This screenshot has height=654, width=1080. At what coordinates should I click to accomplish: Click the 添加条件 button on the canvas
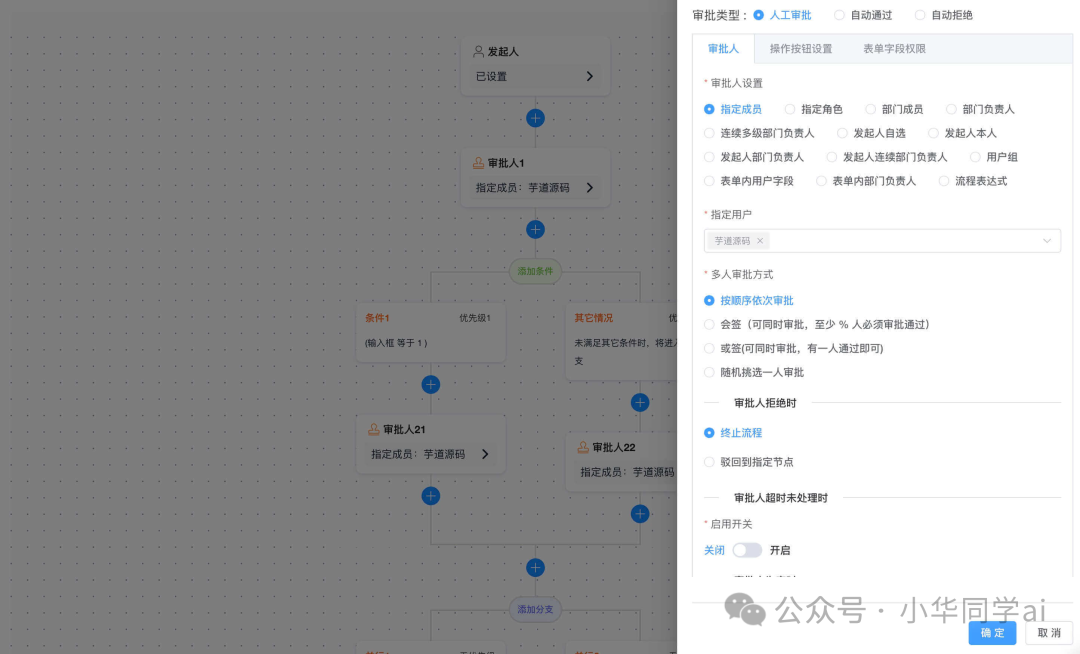click(x=535, y=270)
